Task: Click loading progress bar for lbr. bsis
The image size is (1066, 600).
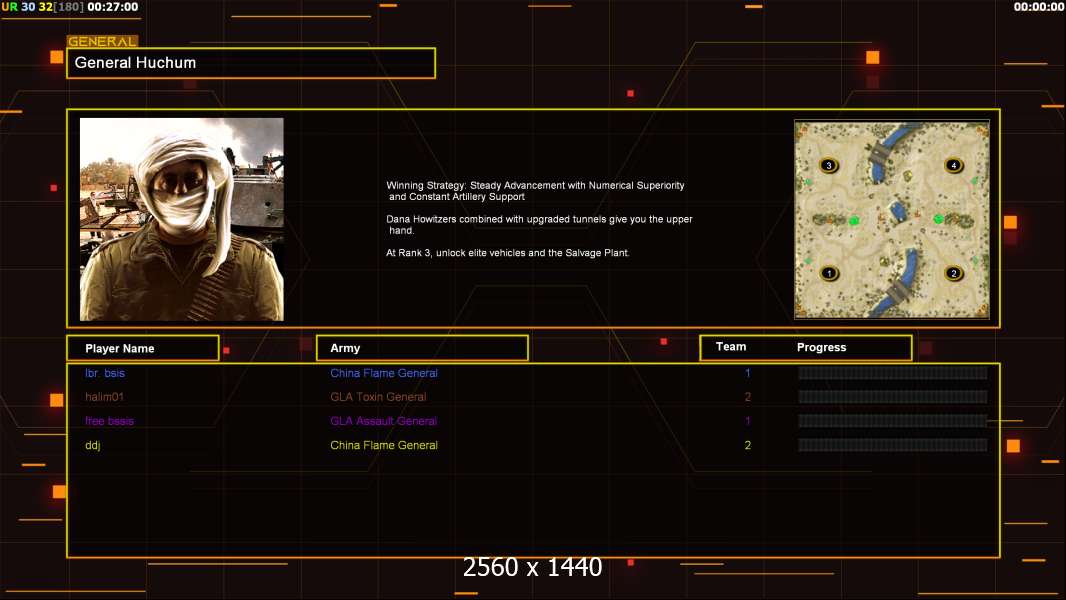Action: tap(893, 372)
